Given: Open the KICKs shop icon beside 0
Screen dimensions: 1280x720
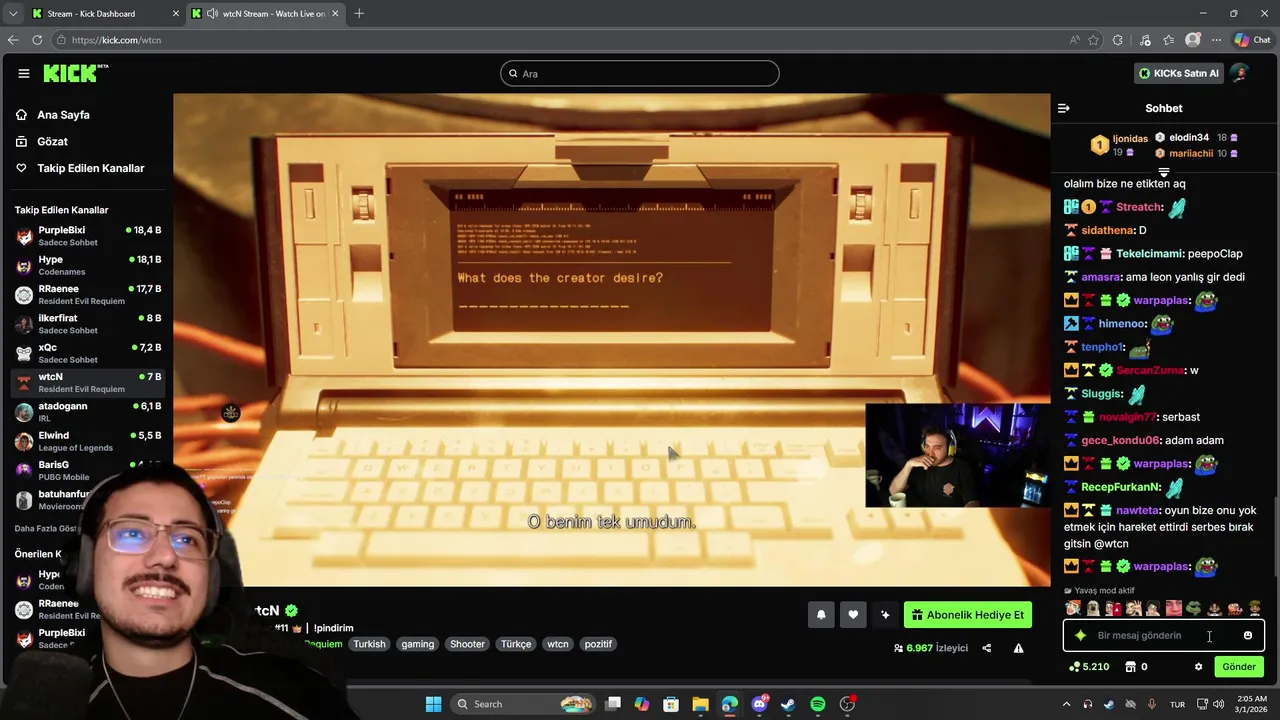Looking at the screenshot, I should [x=1131, y=667].
